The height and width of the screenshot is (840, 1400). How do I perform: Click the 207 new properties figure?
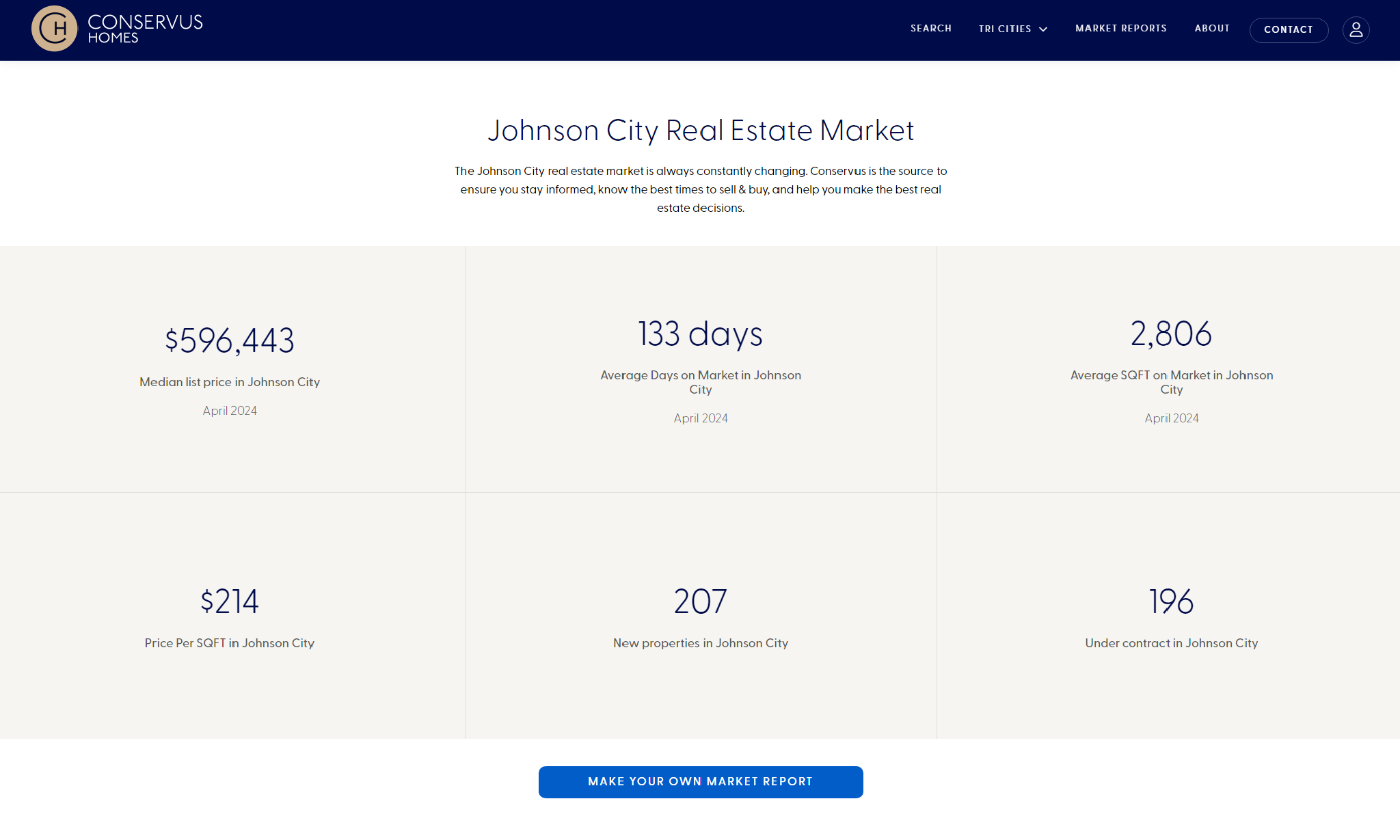coord(700,601)
